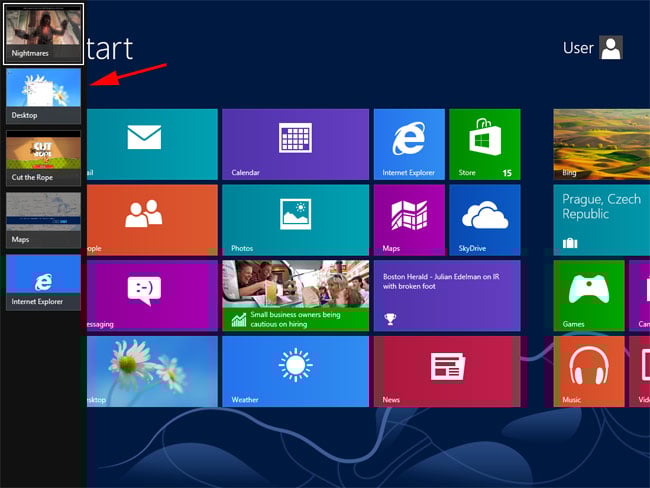Switch to the Nightmares app thumbnail
This screenshot has width=650, height=488.
tap(44, 34)
